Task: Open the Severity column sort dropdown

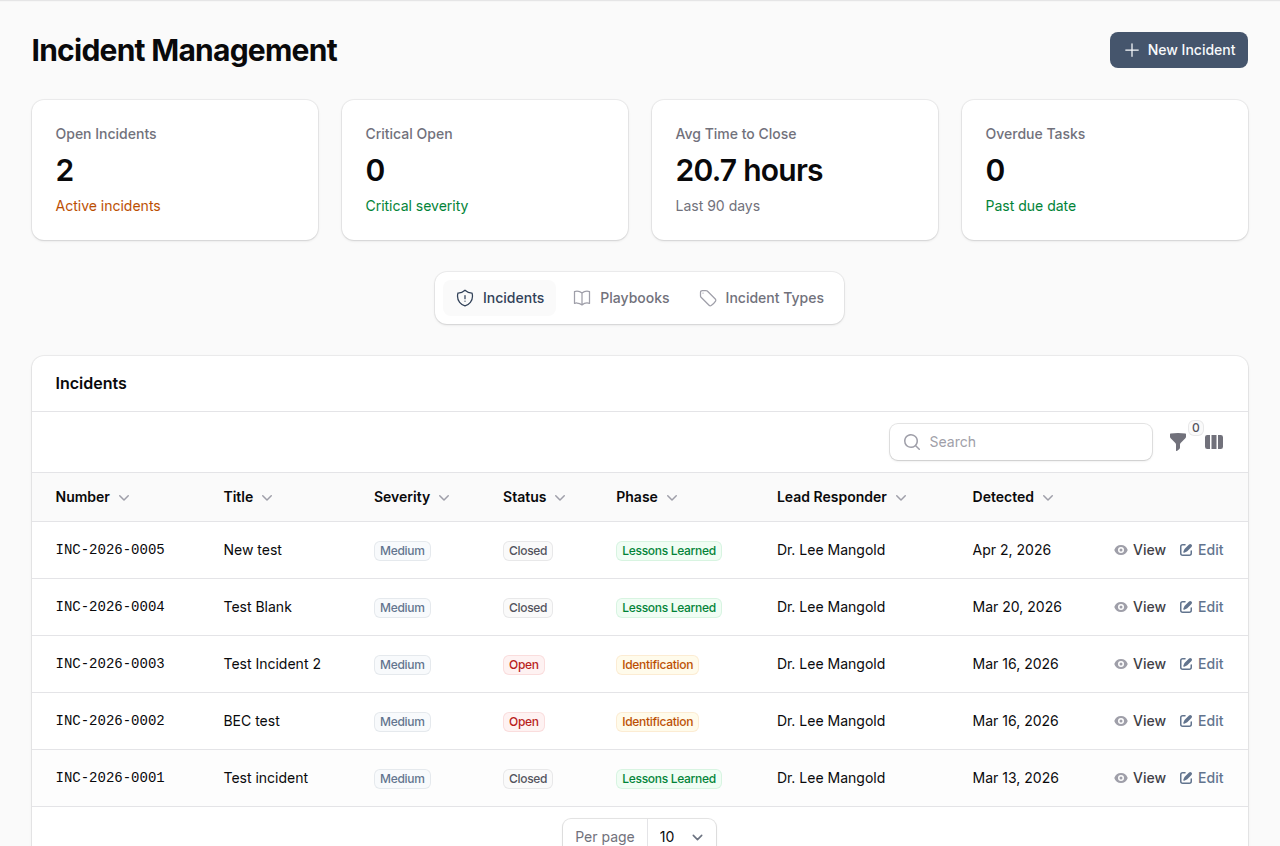Action: coord(445,497)
